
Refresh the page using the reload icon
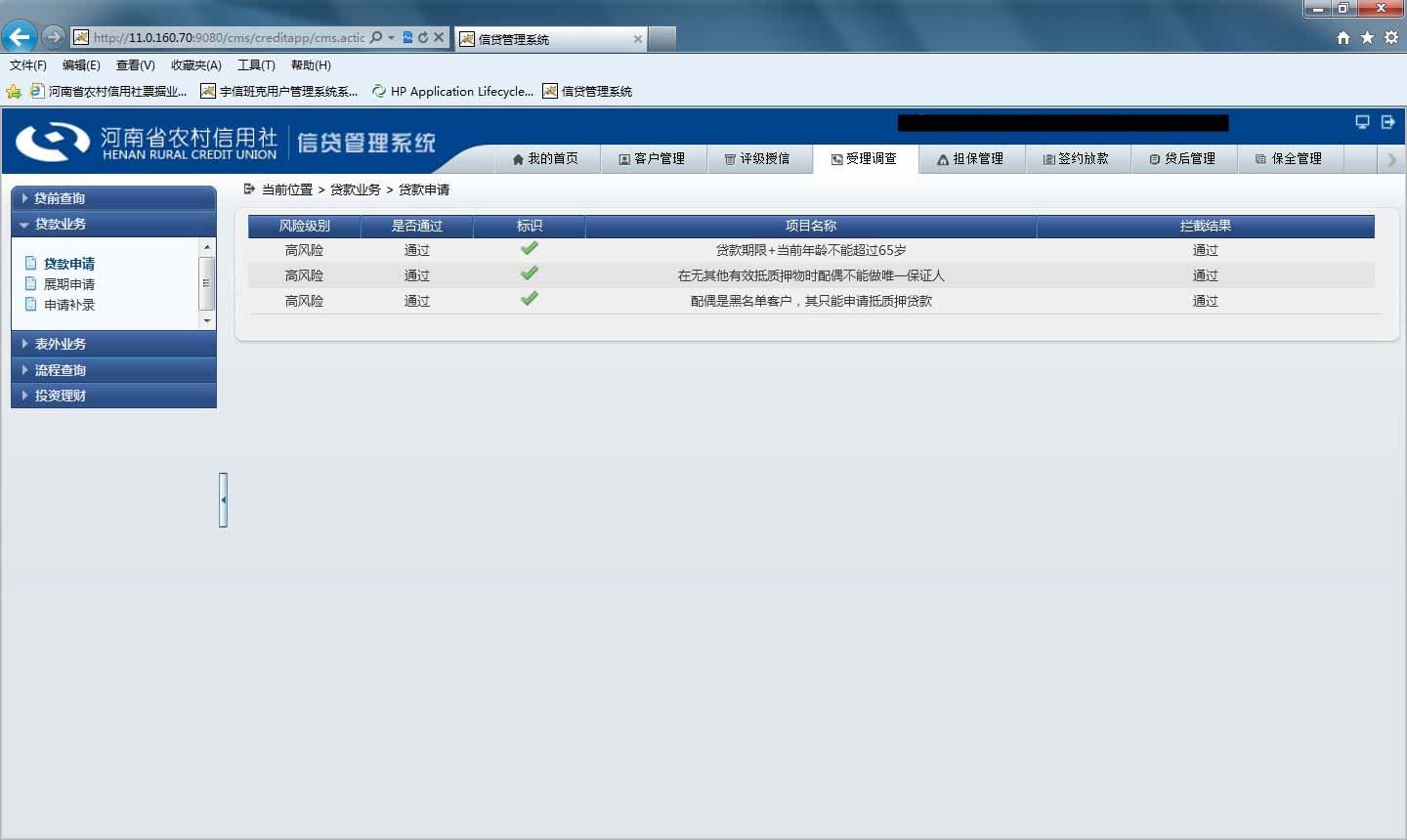(423, 37)
